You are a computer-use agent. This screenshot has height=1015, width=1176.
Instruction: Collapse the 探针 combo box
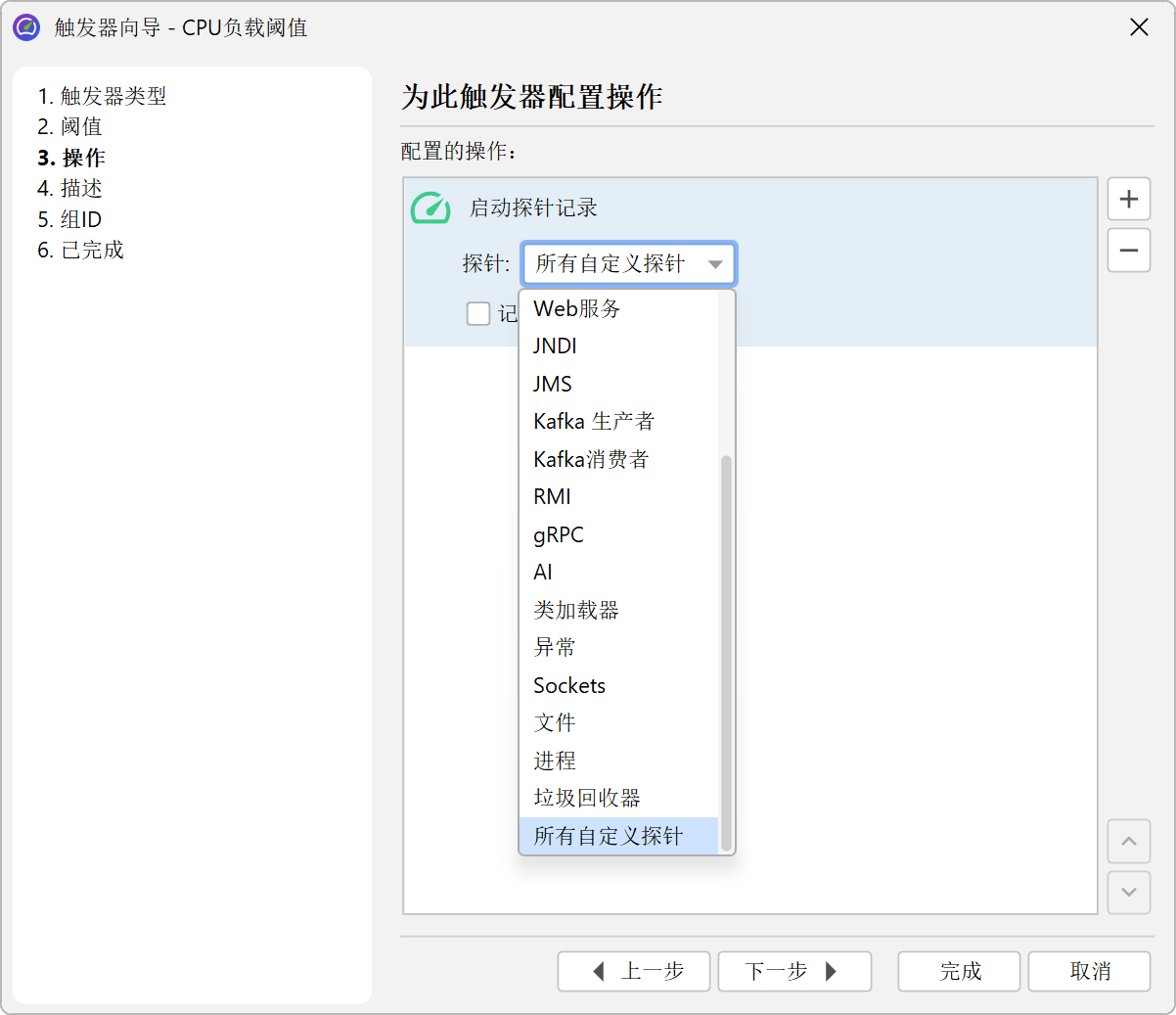[628, 263]
